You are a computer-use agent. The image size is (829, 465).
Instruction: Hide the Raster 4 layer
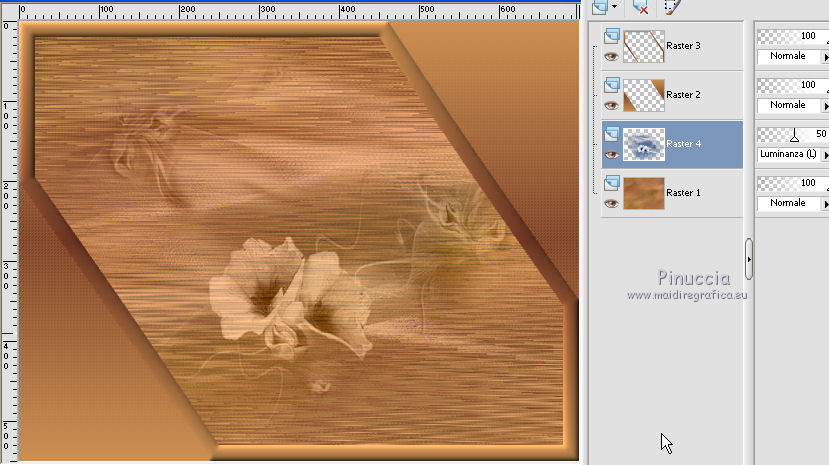pos(611,154)
